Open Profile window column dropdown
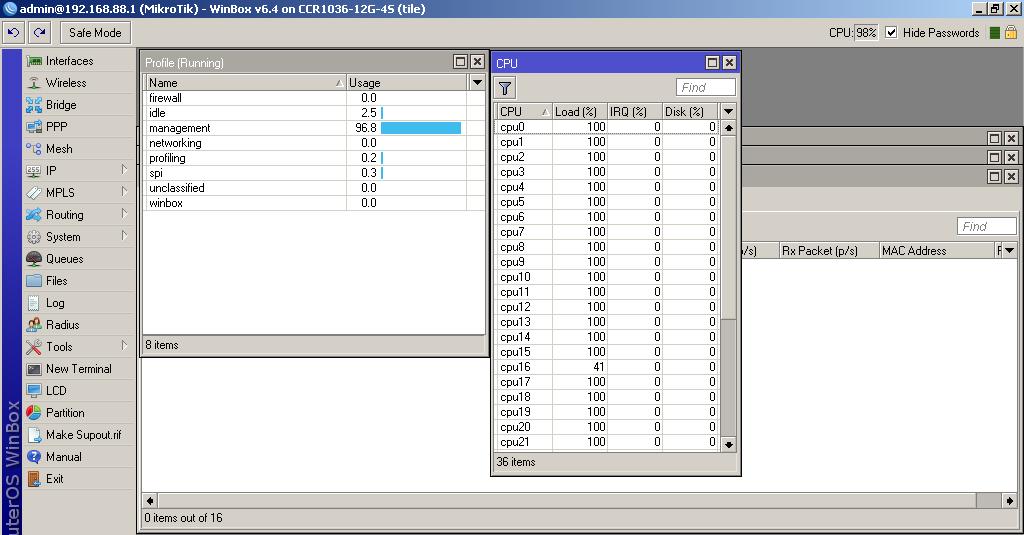1024x535 pixels. [x=477, y=82]
